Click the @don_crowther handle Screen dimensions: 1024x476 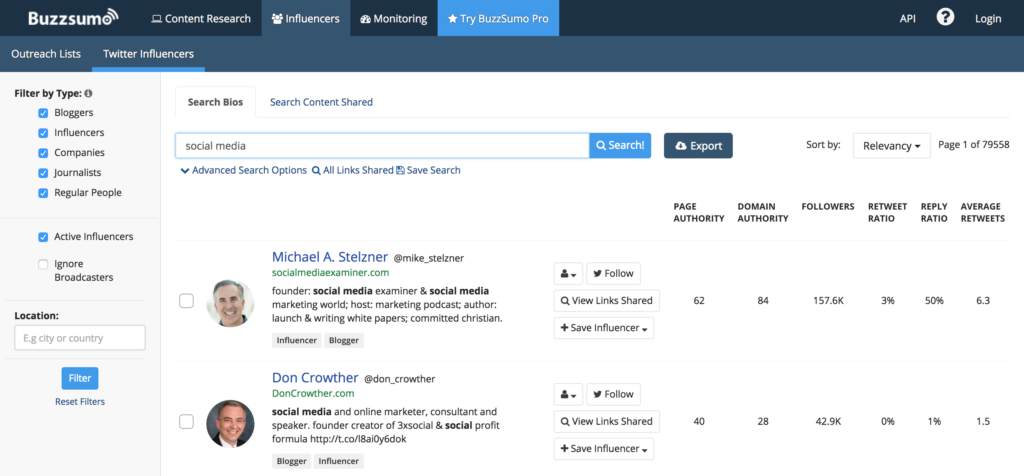pos(400,379)
